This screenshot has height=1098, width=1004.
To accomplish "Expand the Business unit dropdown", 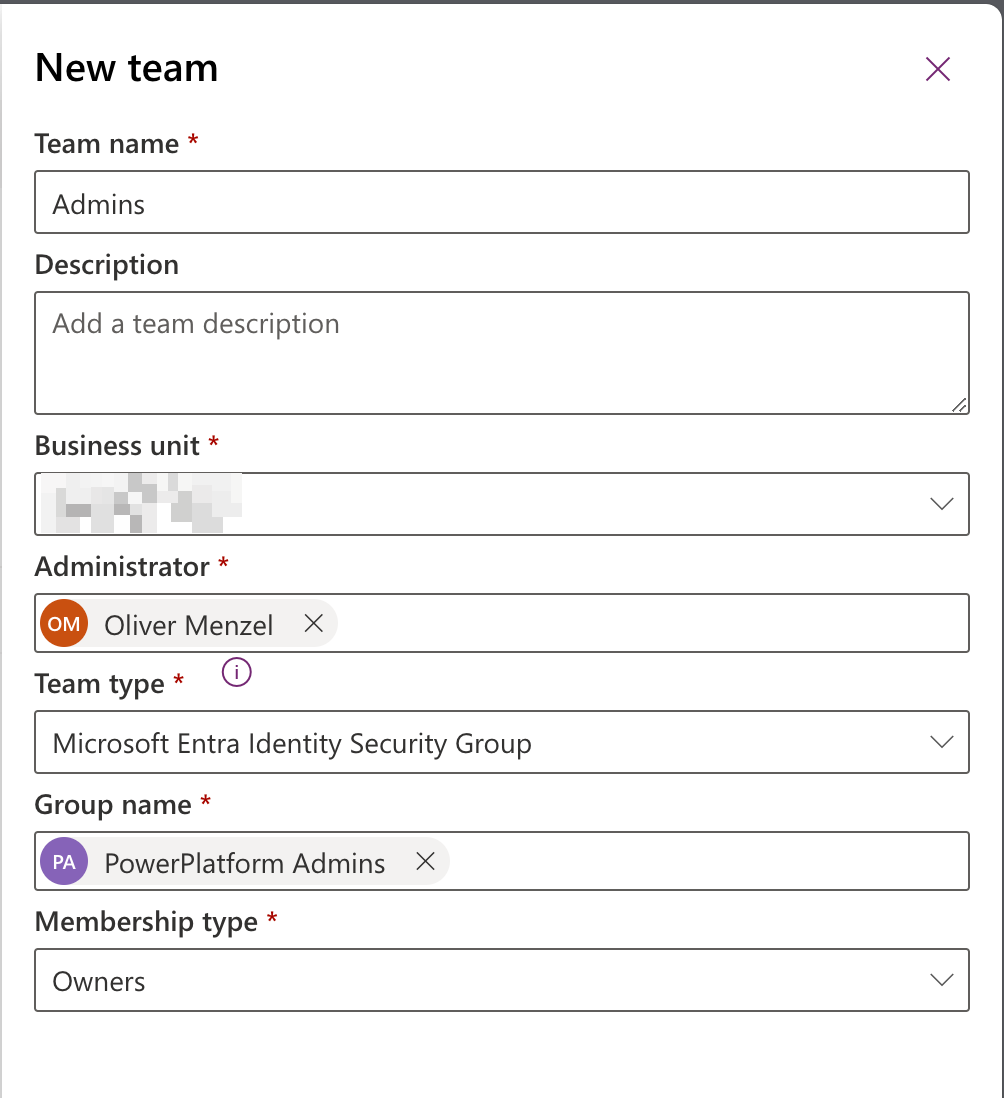I will (941, 504).
